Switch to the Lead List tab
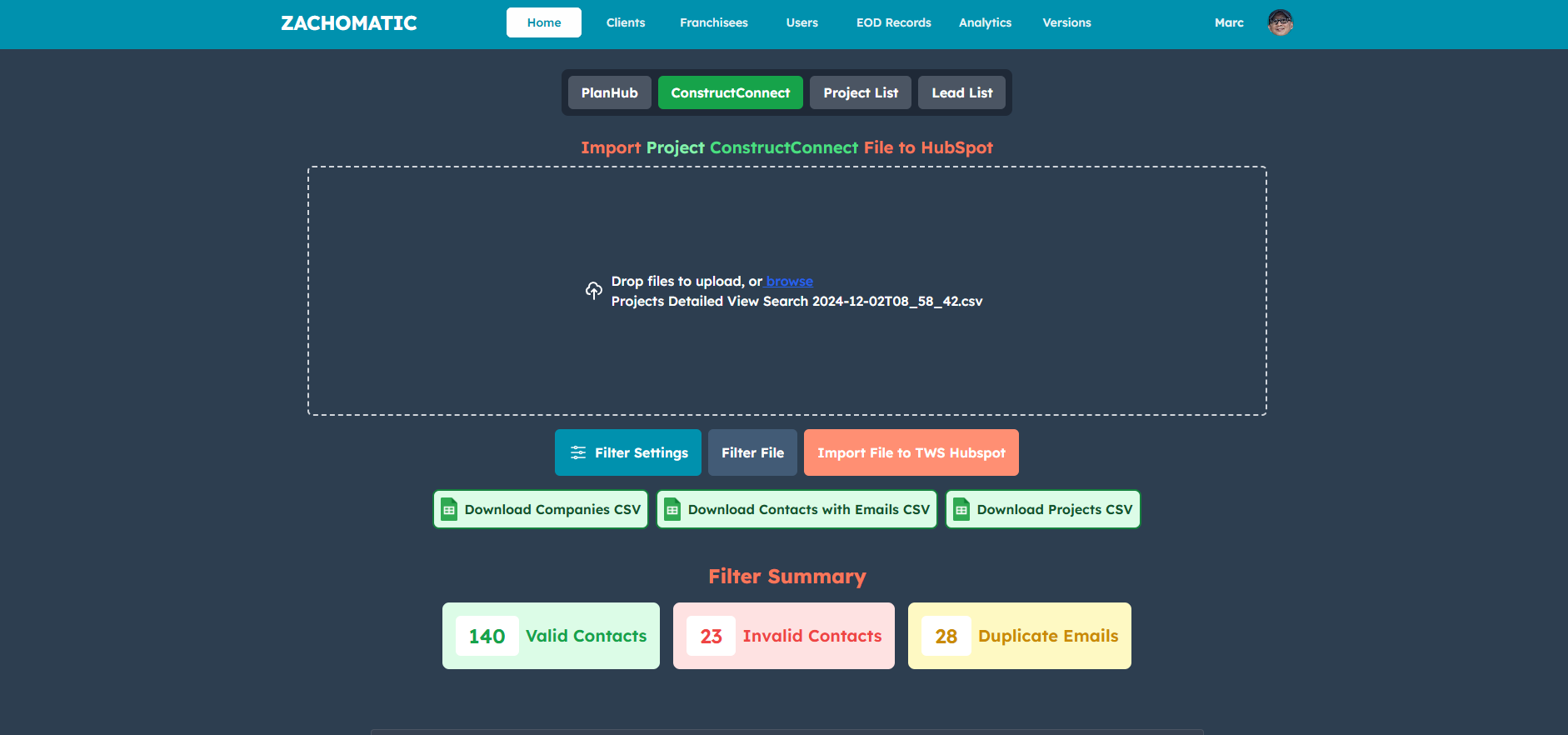The height and width of the screenshot is (735, 1568). [961, 92]
